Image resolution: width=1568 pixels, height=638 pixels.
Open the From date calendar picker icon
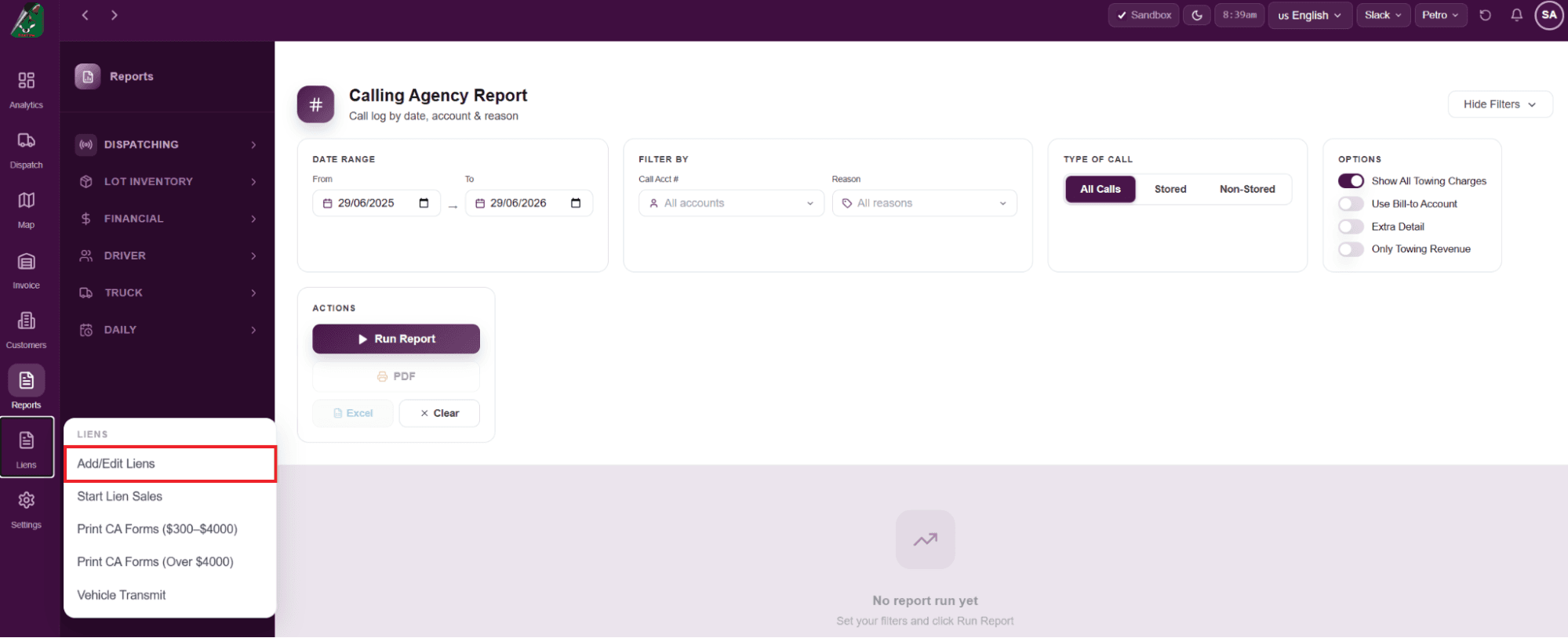point(424,203)
